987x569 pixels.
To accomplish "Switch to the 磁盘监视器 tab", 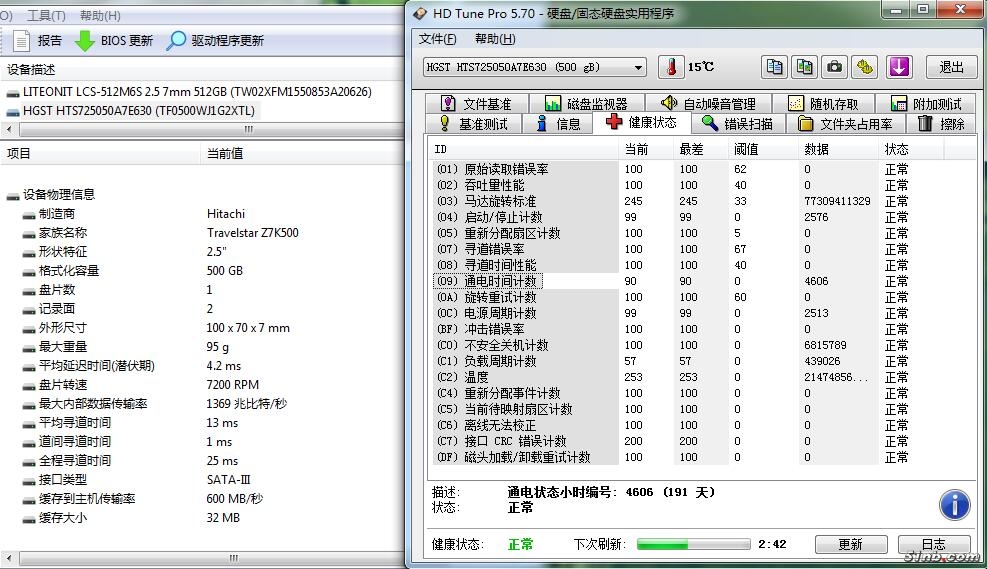I will 586,104.
